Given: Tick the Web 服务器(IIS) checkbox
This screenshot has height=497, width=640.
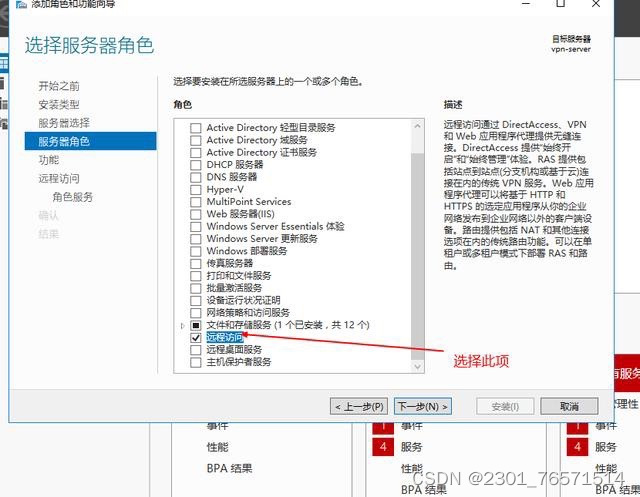Looking at the screenshot, I should click(x=196, y=214).
